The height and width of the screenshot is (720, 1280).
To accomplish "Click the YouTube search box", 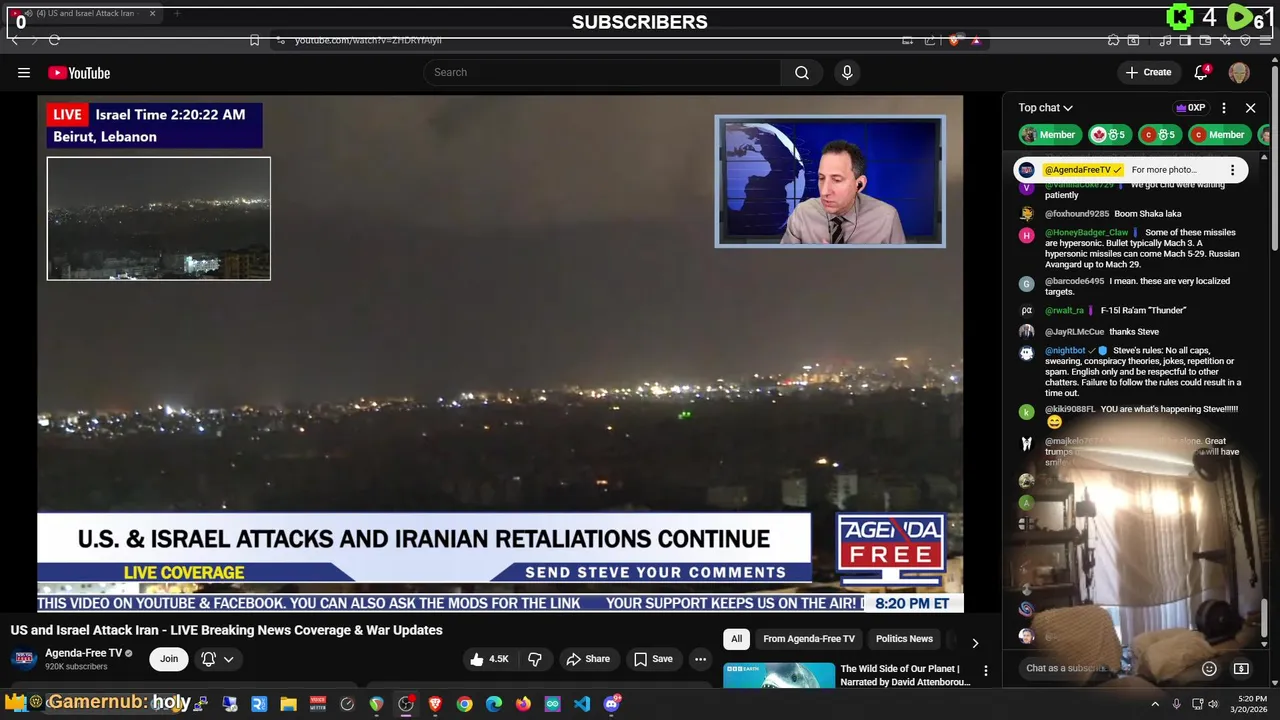I will click(x=603, y=72).
